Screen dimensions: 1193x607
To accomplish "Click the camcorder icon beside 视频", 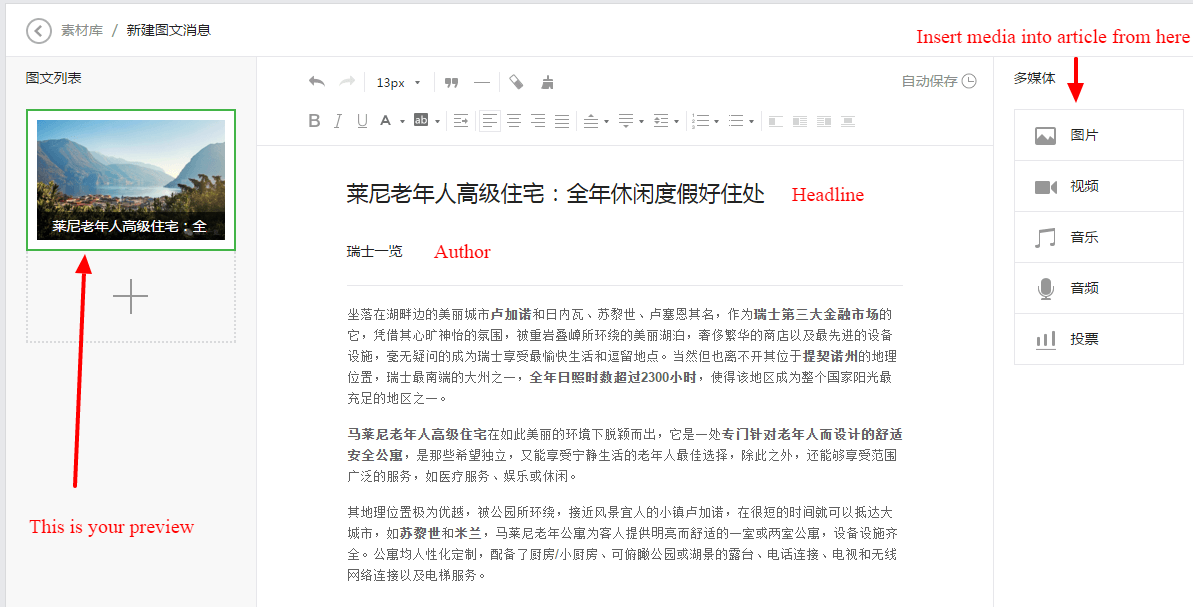I will point(1046,187).
